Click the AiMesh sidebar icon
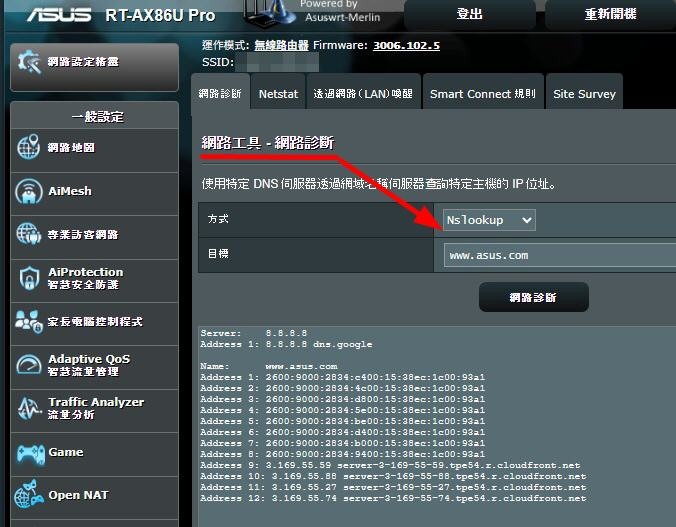This screenshot has height=527, width=676. click(28, 191)
